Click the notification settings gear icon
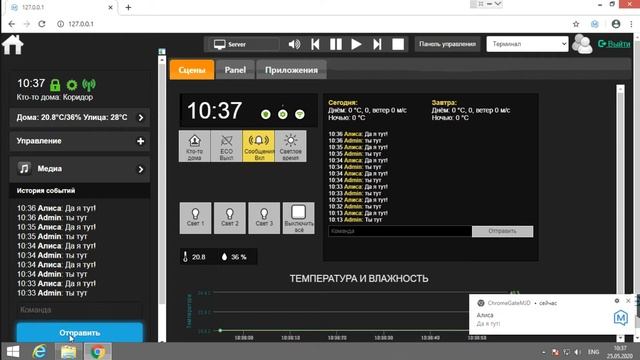Viewport: 640px width, 360px height. pyautogui.click(x=617, y=301)
